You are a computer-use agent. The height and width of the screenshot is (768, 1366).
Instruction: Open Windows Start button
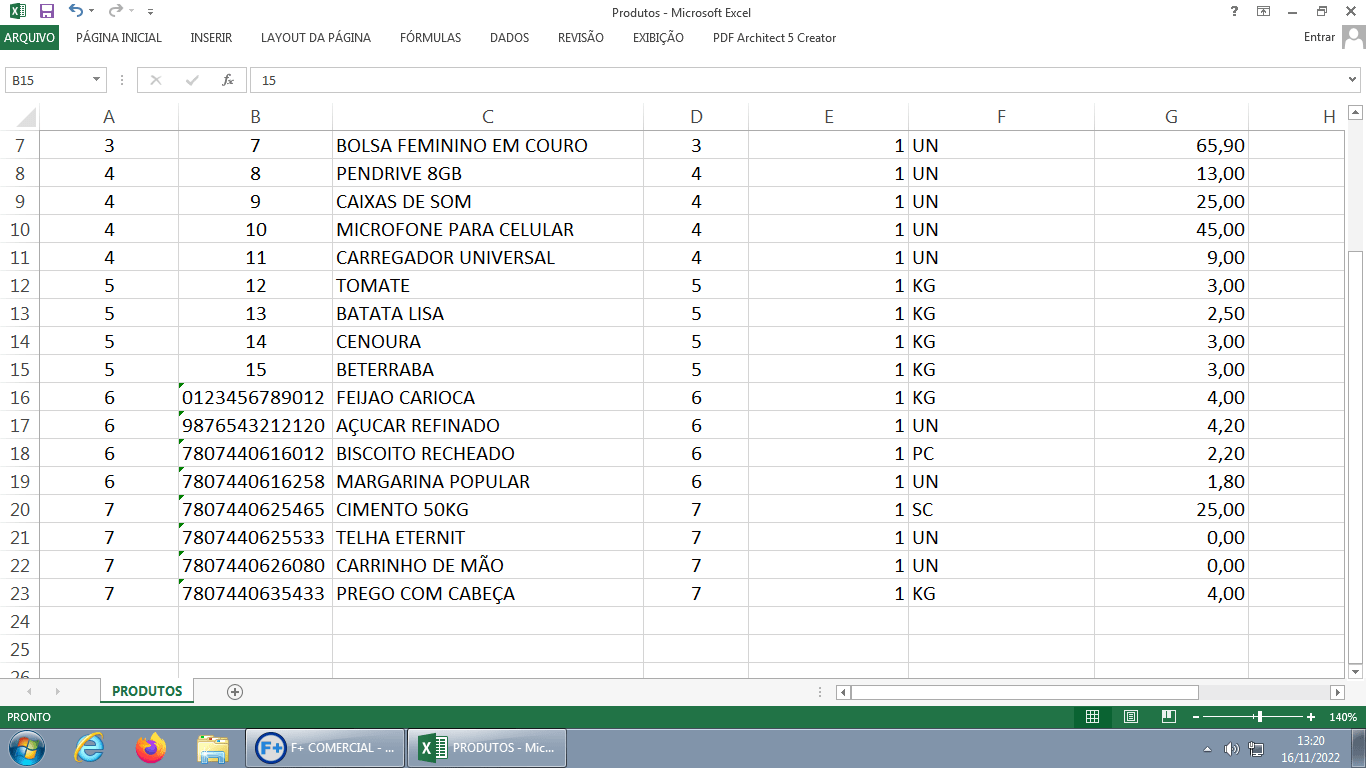point(26,748)
